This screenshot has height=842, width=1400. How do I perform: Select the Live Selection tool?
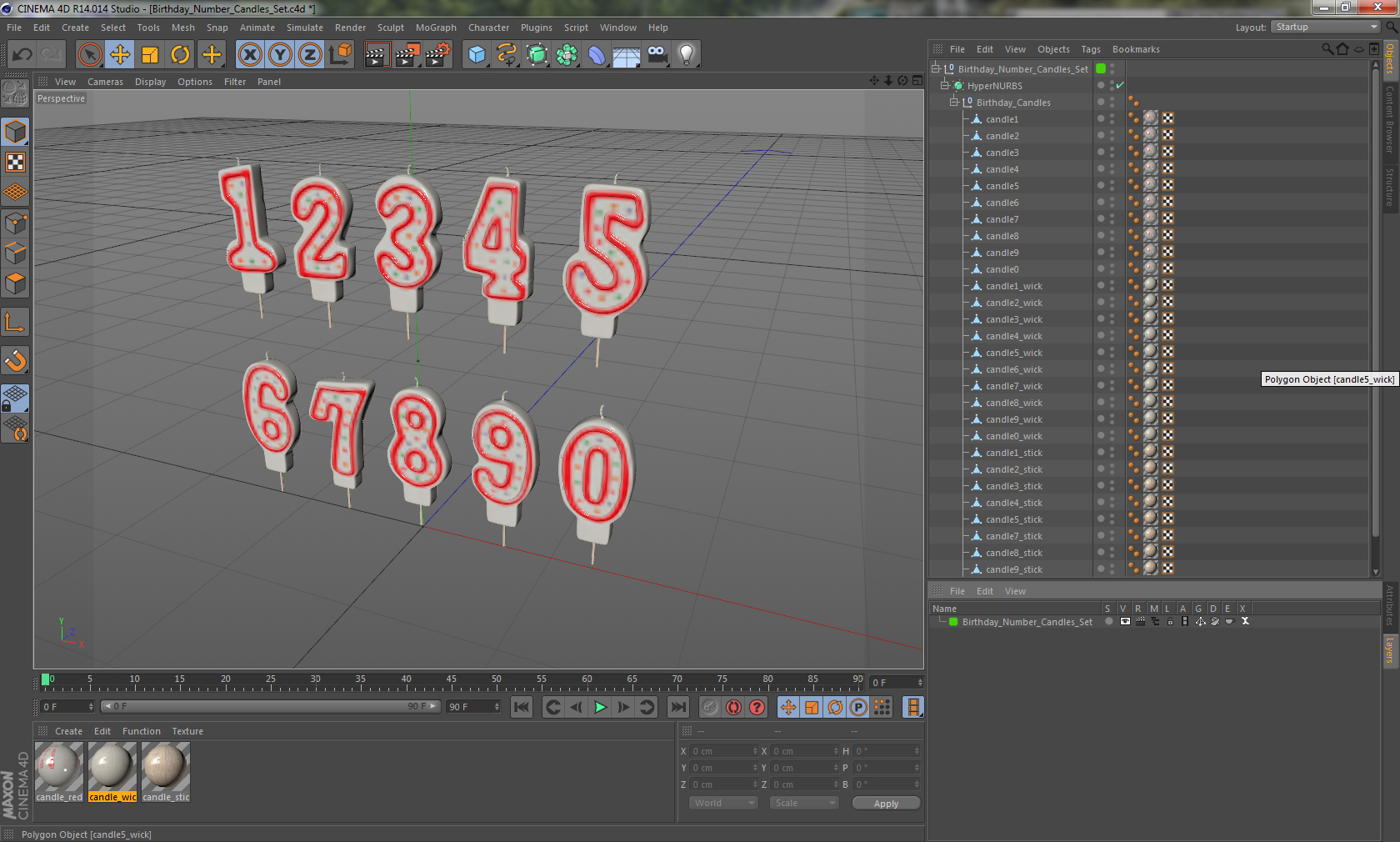(x=89, y=55)
